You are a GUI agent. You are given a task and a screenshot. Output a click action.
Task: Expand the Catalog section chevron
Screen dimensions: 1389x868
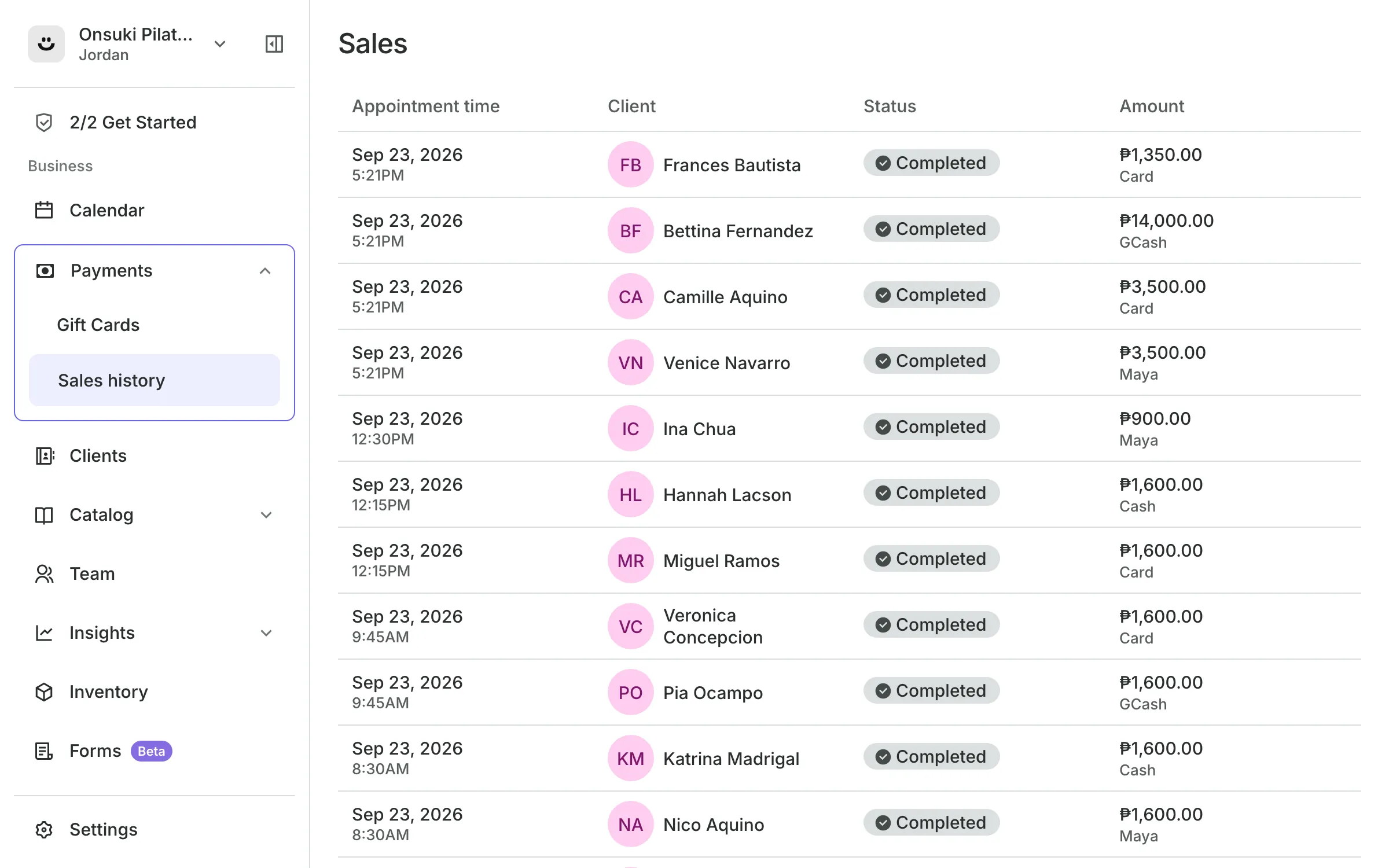[266, 515]
